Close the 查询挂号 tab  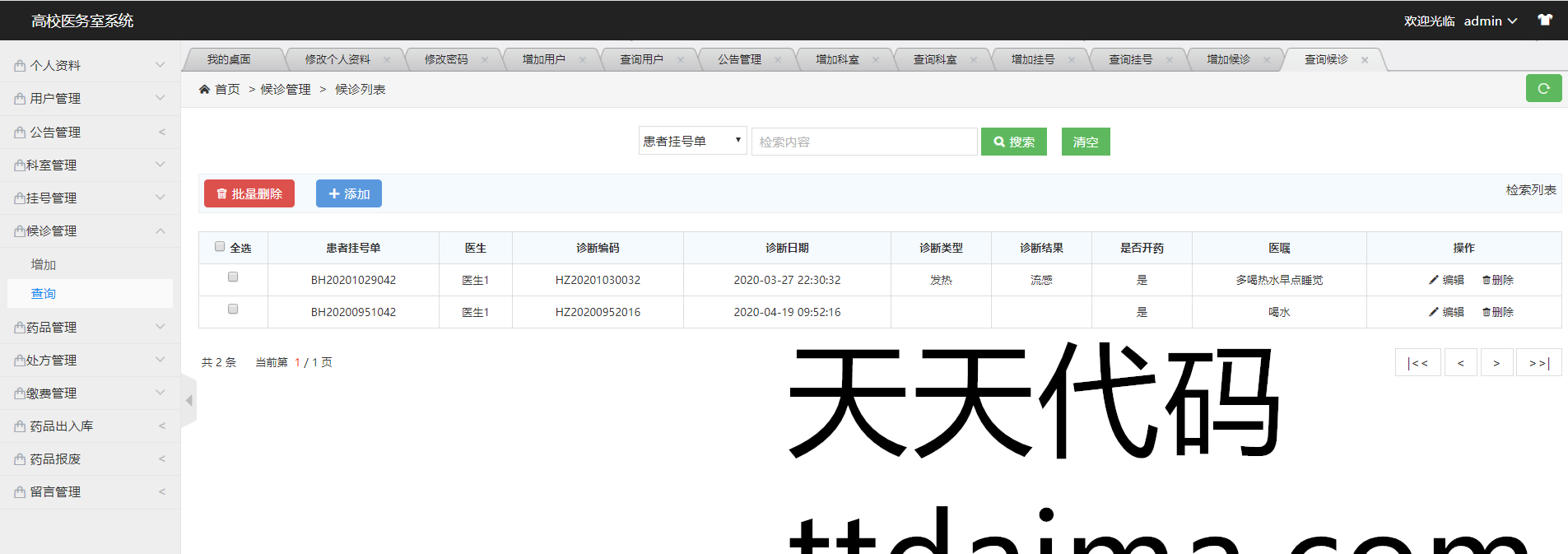point(1169,60)
